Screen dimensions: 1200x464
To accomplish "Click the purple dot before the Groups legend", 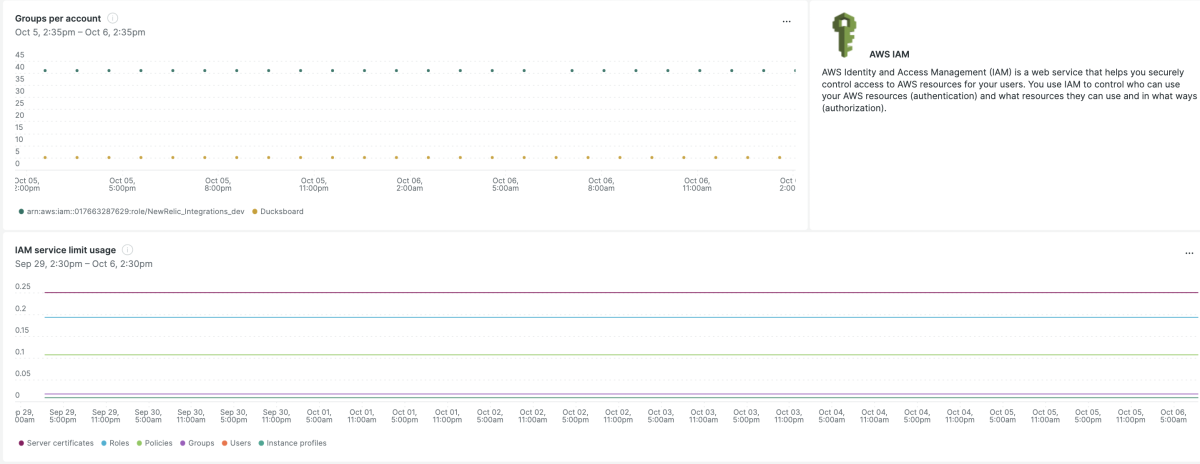I will 183,443.
